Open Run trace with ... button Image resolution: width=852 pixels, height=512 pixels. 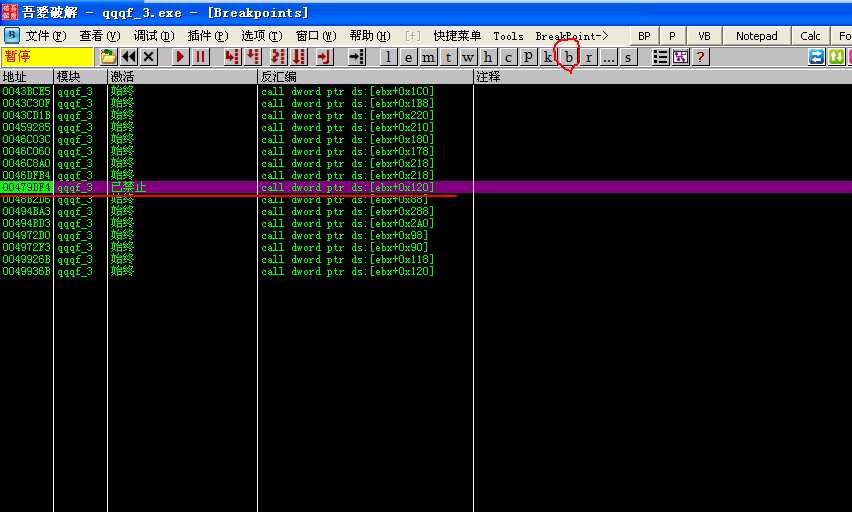[609, 57]
